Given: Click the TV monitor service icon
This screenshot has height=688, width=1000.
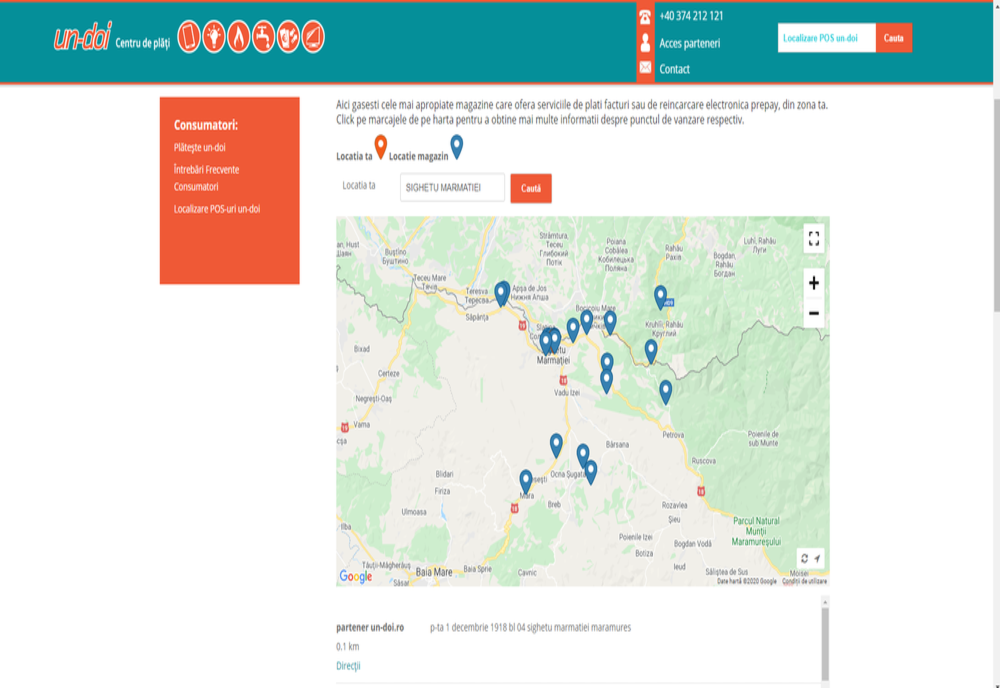Looking at the screenshot, I should tap(313, 37).
